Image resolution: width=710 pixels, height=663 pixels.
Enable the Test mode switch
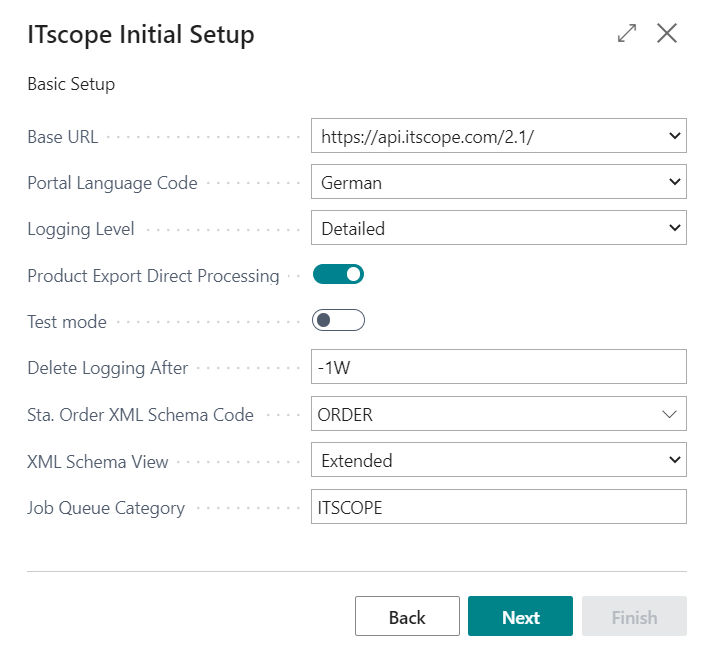[x=338, y=321]
